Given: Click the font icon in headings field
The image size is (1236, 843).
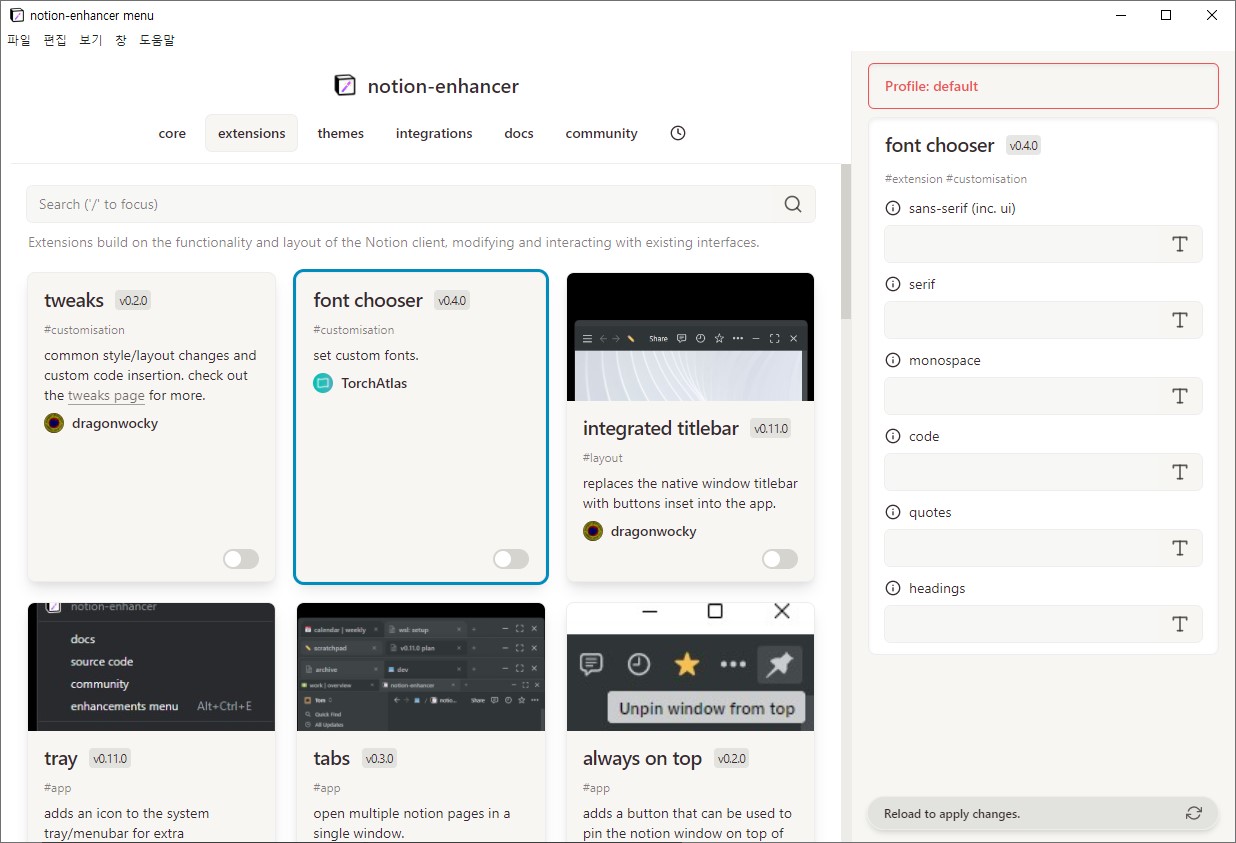Looking at the screenshot, I should (x=1180, y=624).
